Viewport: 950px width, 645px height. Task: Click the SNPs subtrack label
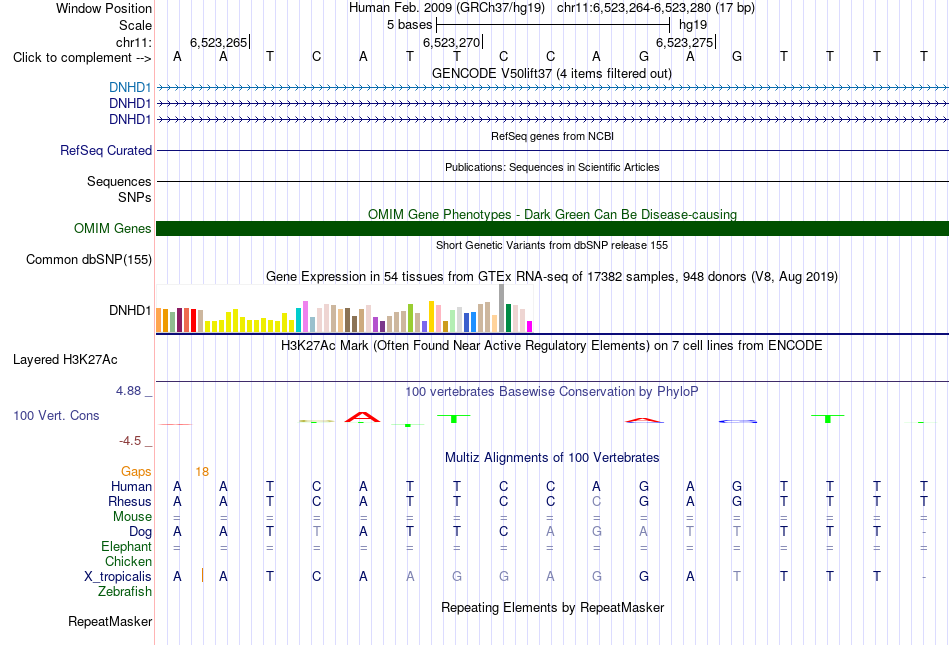coord(135,197)
